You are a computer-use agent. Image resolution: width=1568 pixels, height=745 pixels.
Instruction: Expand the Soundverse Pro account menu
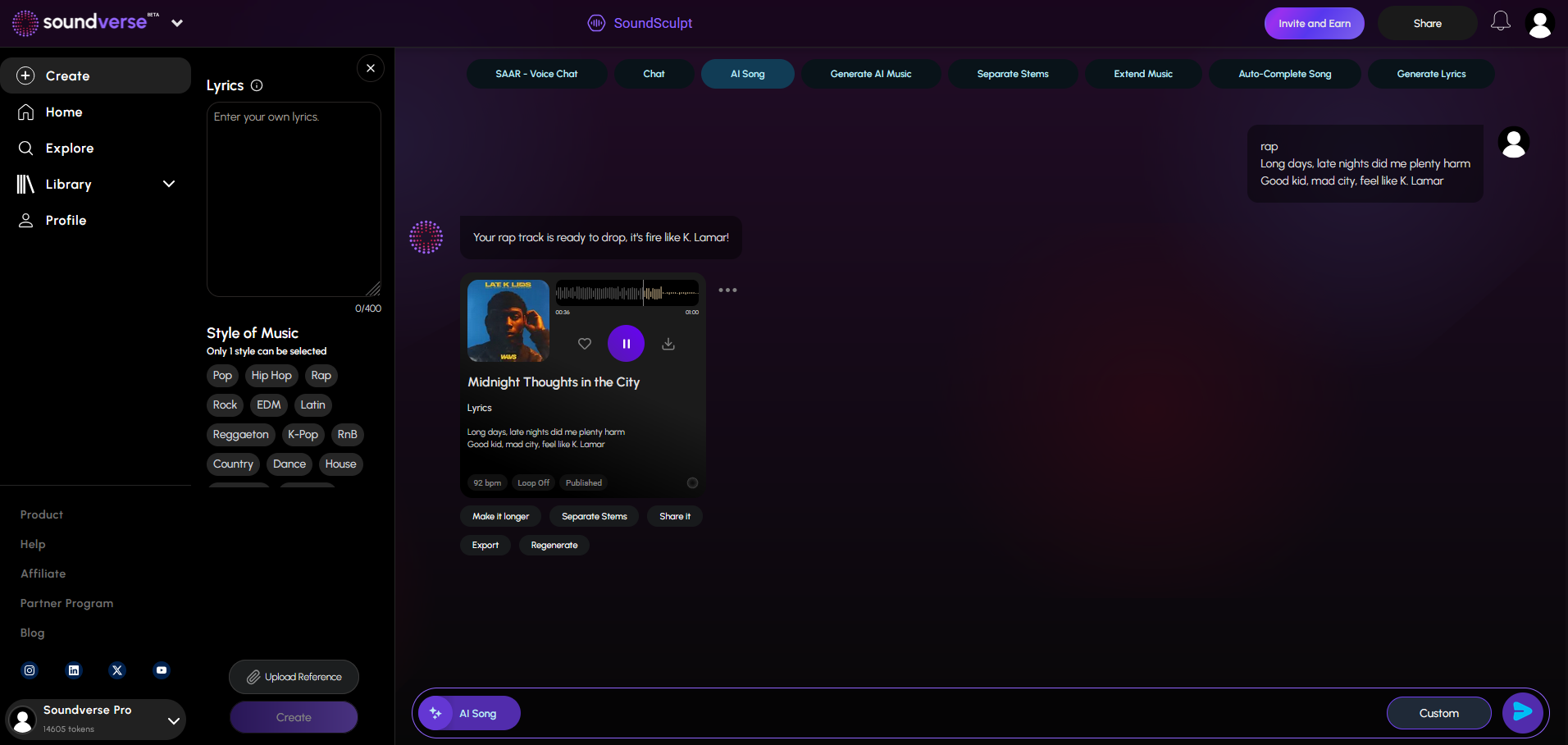point(173,720)
